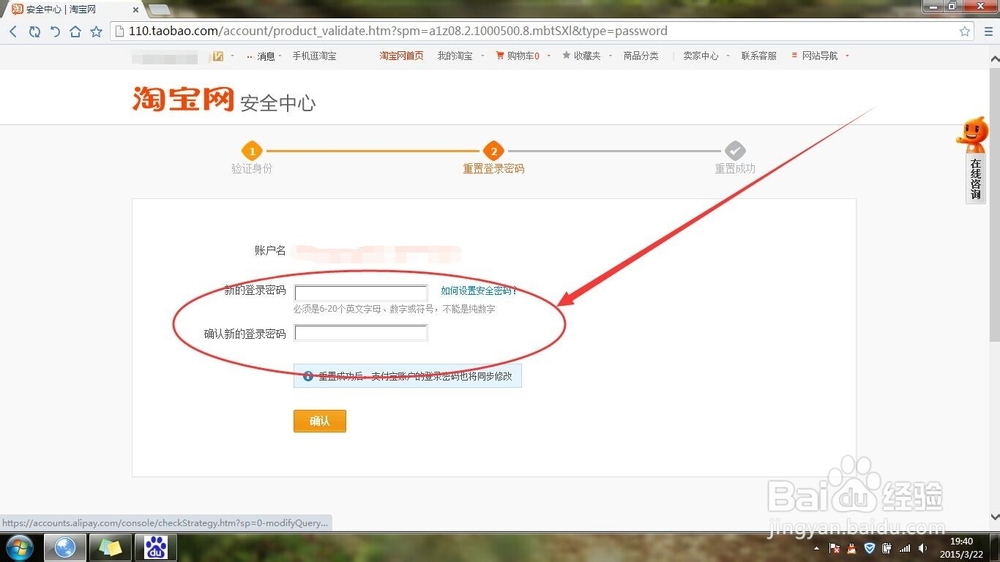This screenshot has width=1000, height=562.
Task: Click the 重置成功 checkmark step icon
Action: click(x=735, y=151)
